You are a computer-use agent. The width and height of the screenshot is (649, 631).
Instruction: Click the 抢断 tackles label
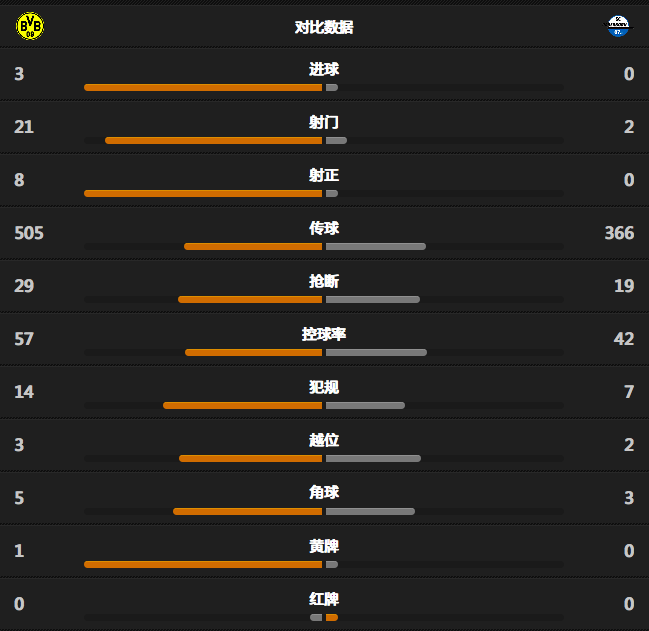(x=324, y=281)
